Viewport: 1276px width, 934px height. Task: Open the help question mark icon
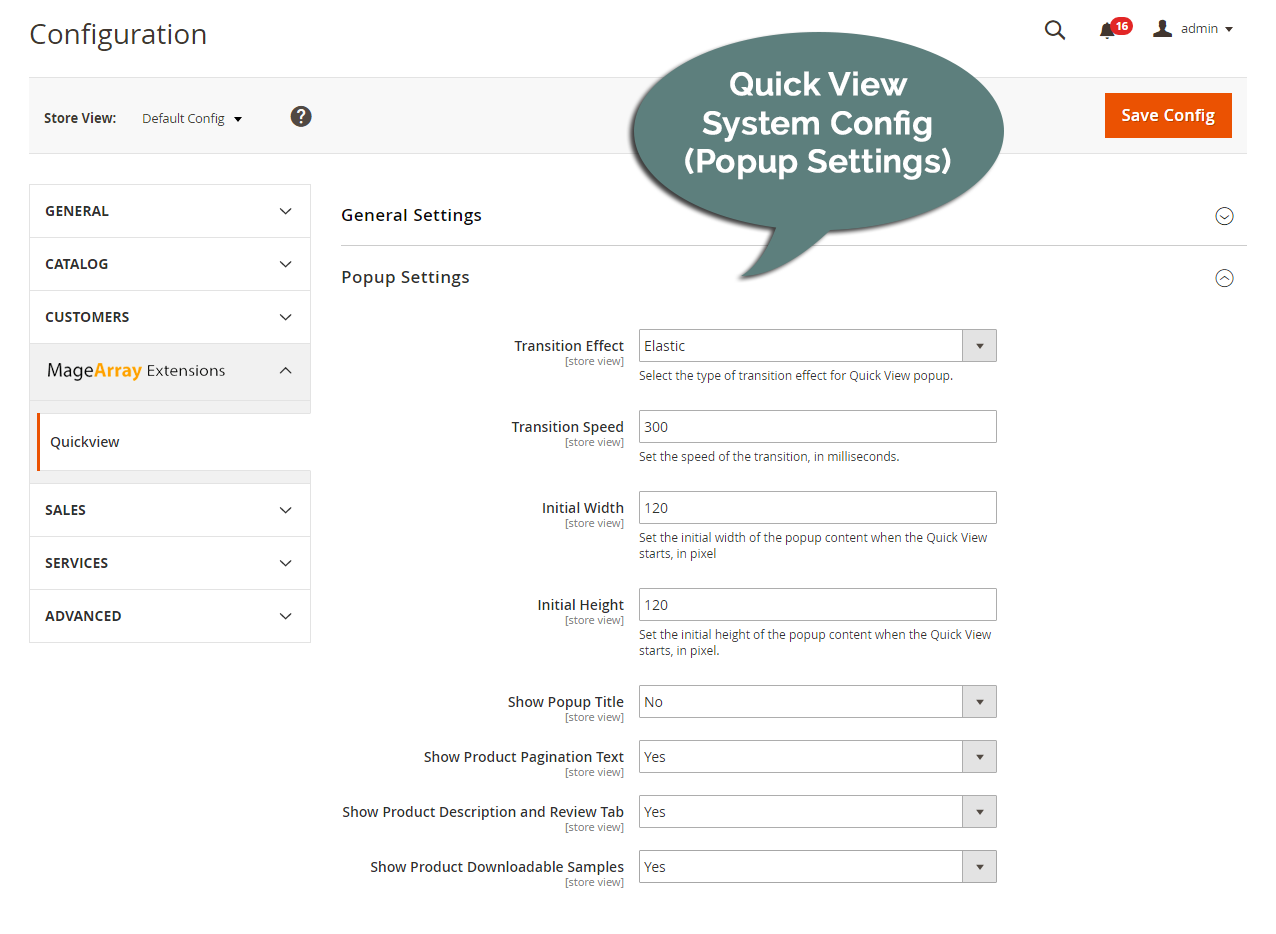pos(301,116)
